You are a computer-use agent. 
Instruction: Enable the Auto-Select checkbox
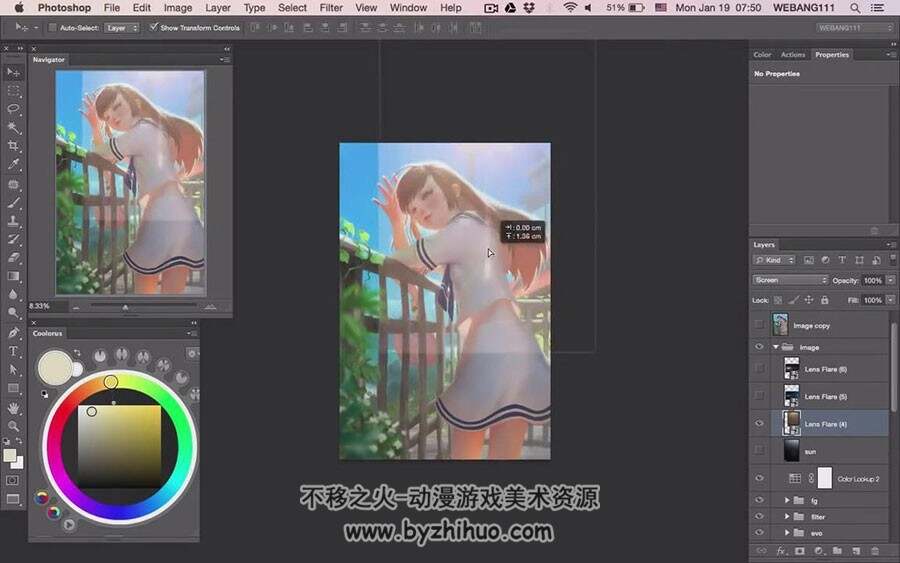[x=52, y=28]
